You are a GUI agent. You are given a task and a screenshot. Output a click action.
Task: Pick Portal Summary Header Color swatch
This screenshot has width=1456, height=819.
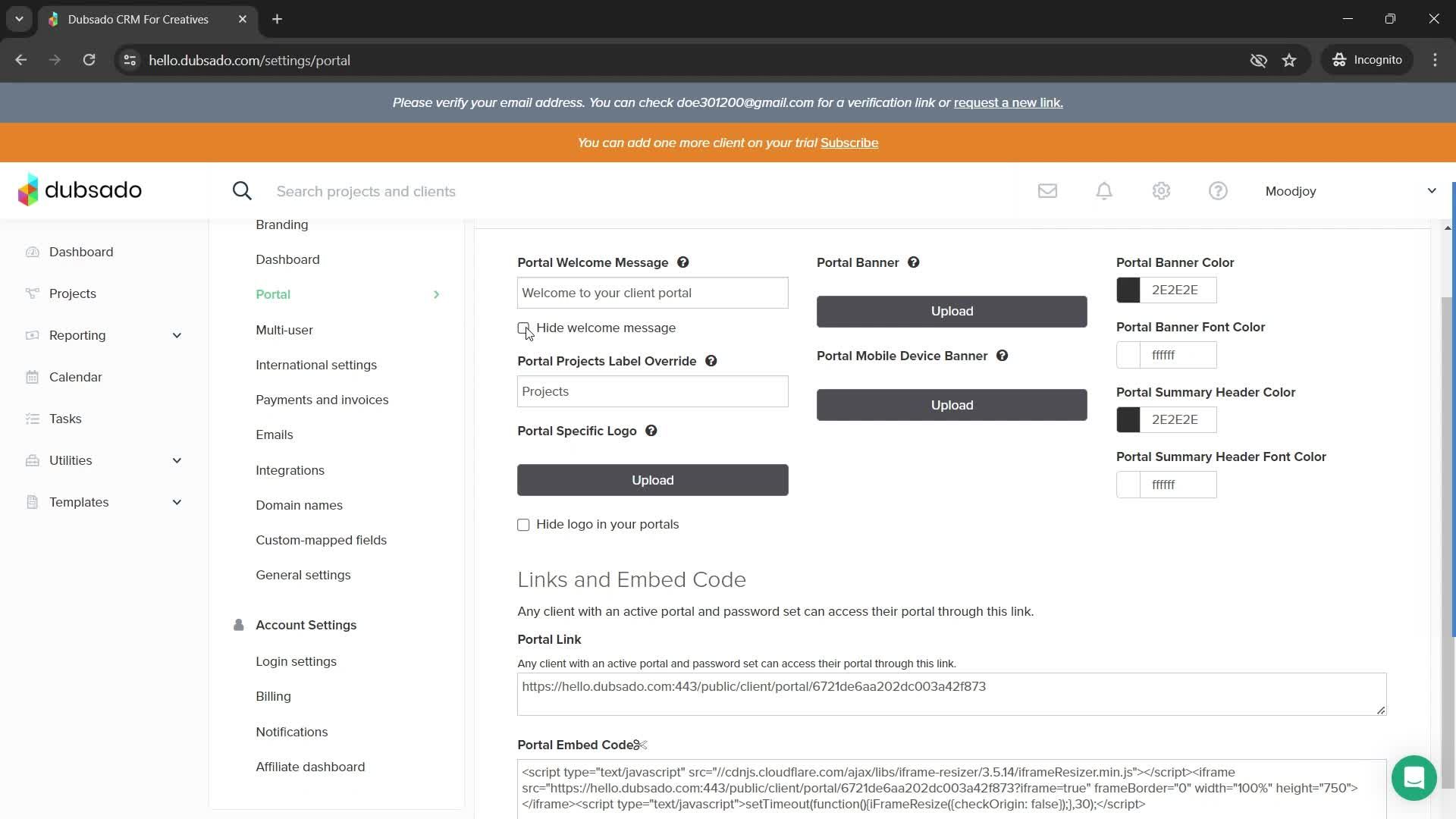click(1128, 419)
